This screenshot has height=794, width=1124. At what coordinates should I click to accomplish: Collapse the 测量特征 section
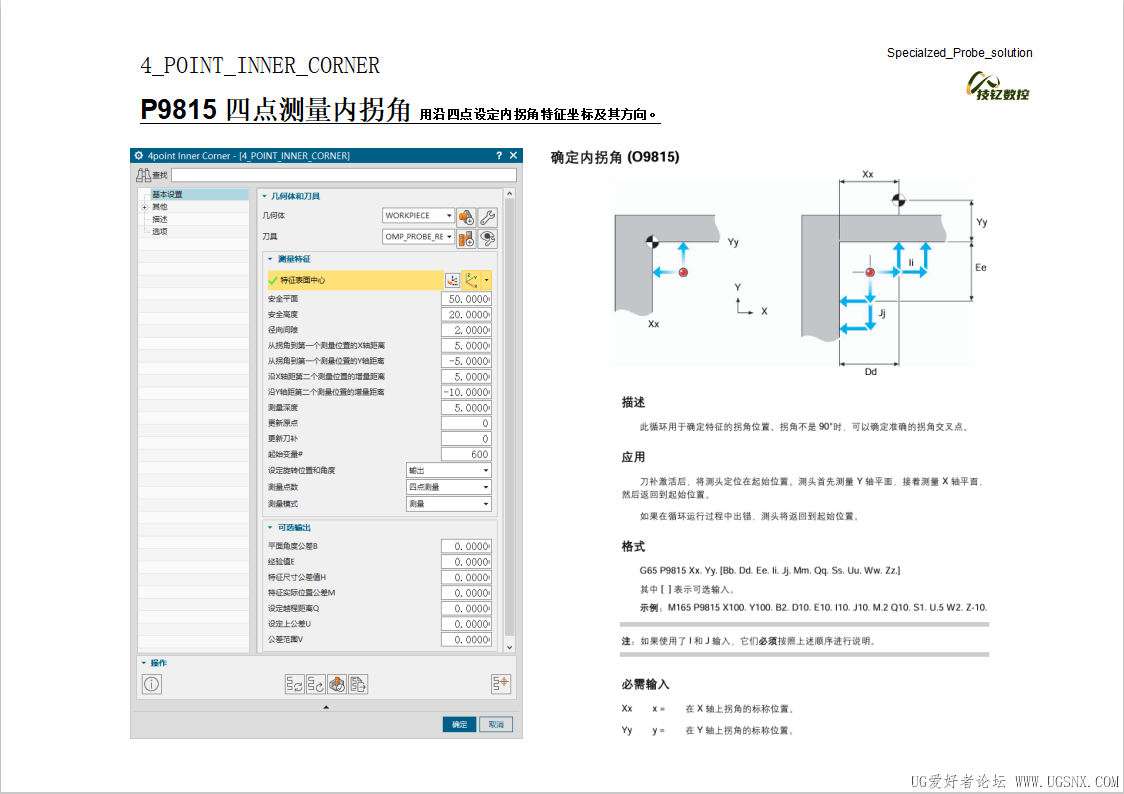(270, 259)
